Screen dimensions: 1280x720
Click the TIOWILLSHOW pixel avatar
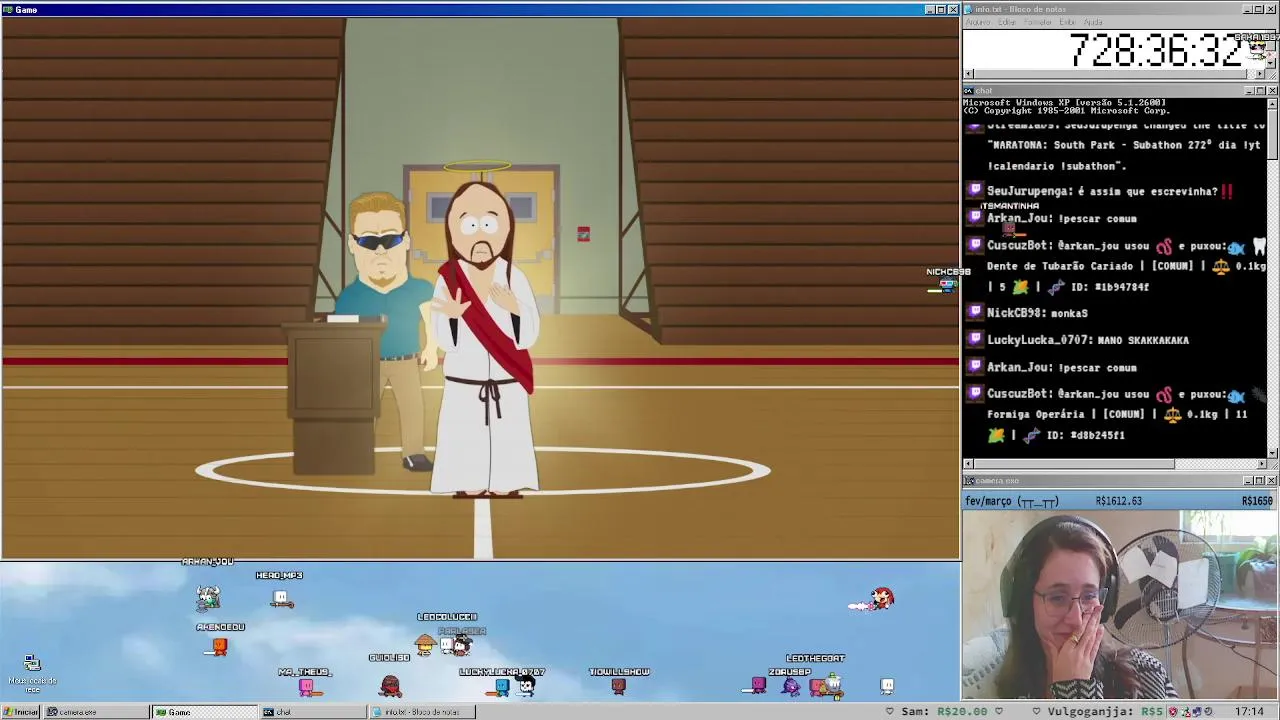pyautogui.click(x=619, y=686)
